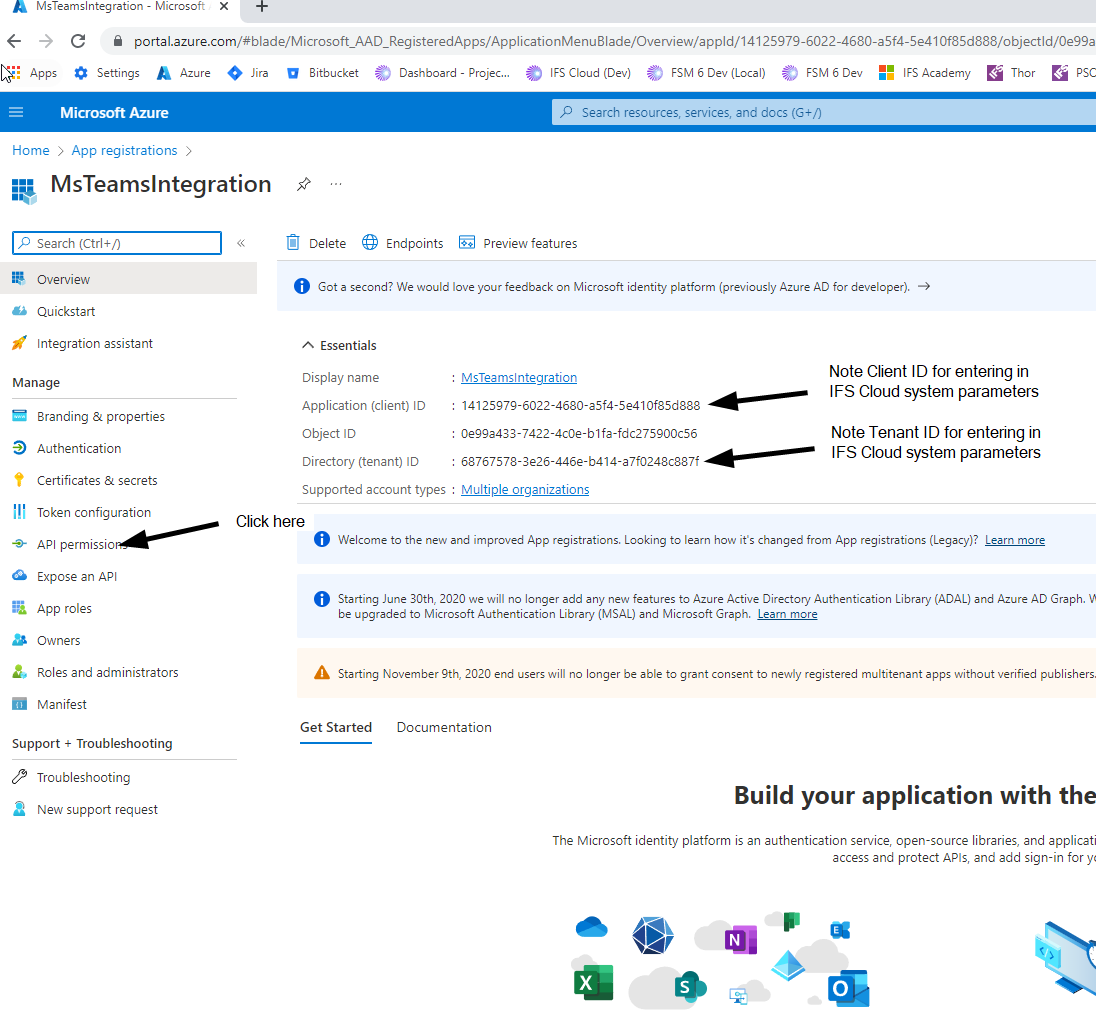Delete the app registration

315,243
